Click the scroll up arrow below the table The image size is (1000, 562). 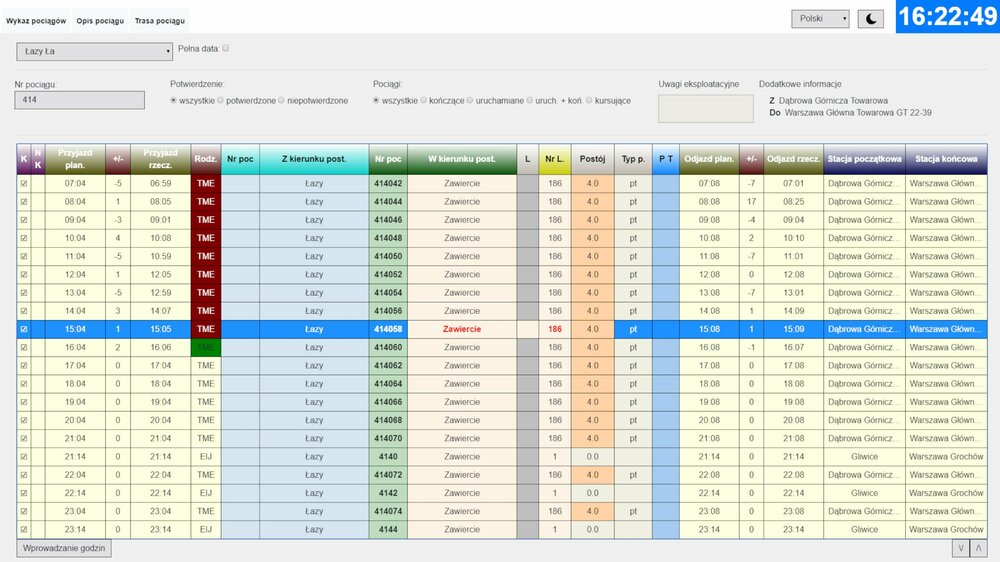[x=977, y=548]
